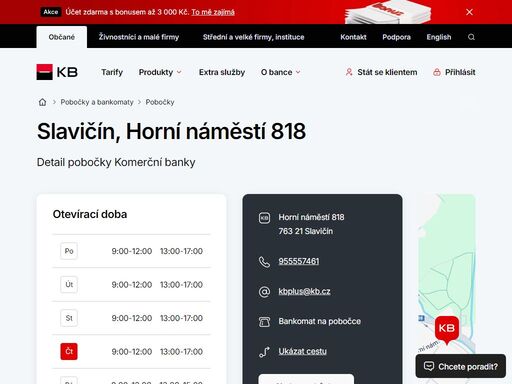Switch language to English
The height and width of the screenshot is (384, 512).
click(439, 37)
